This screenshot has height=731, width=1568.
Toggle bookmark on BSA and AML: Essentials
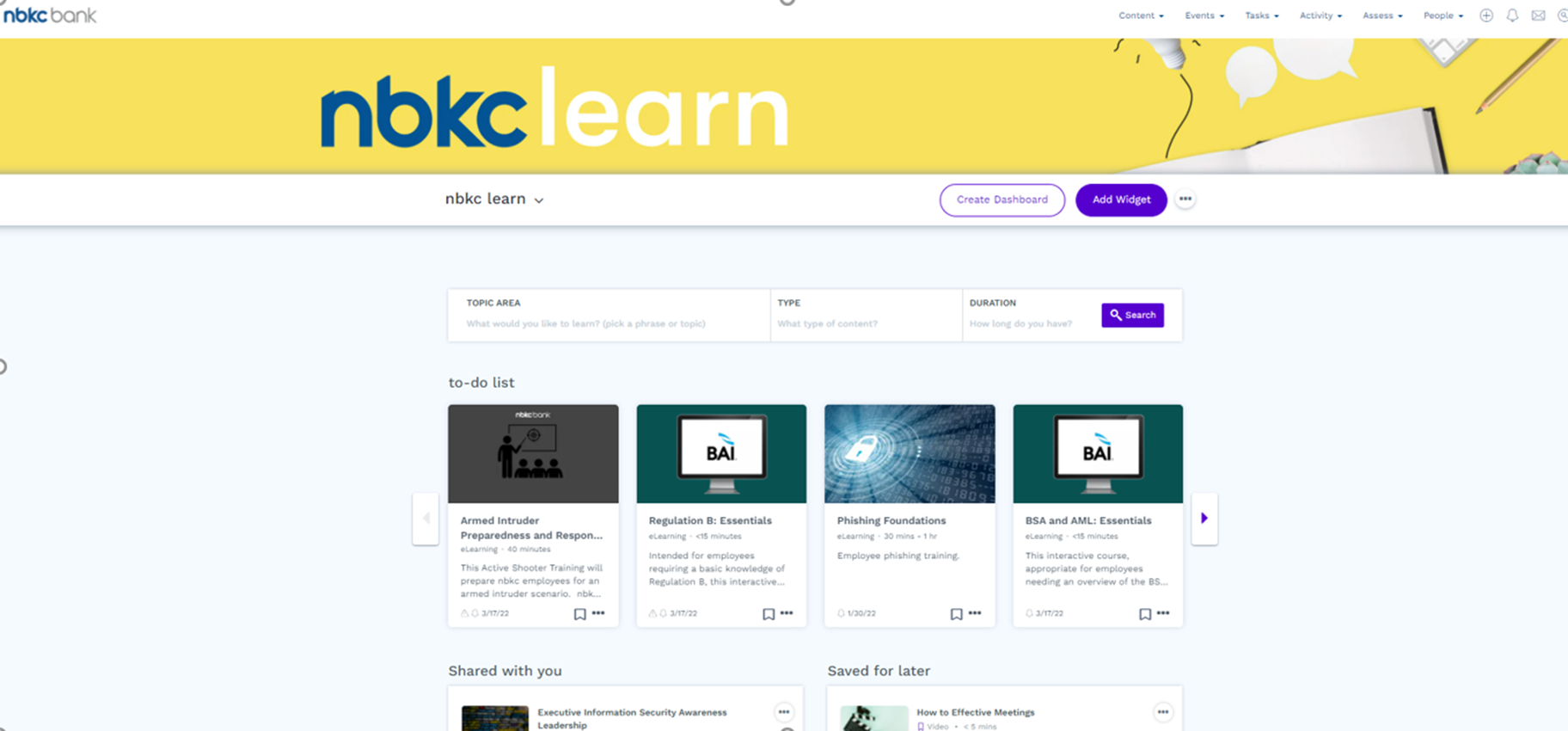point(1144,614)
